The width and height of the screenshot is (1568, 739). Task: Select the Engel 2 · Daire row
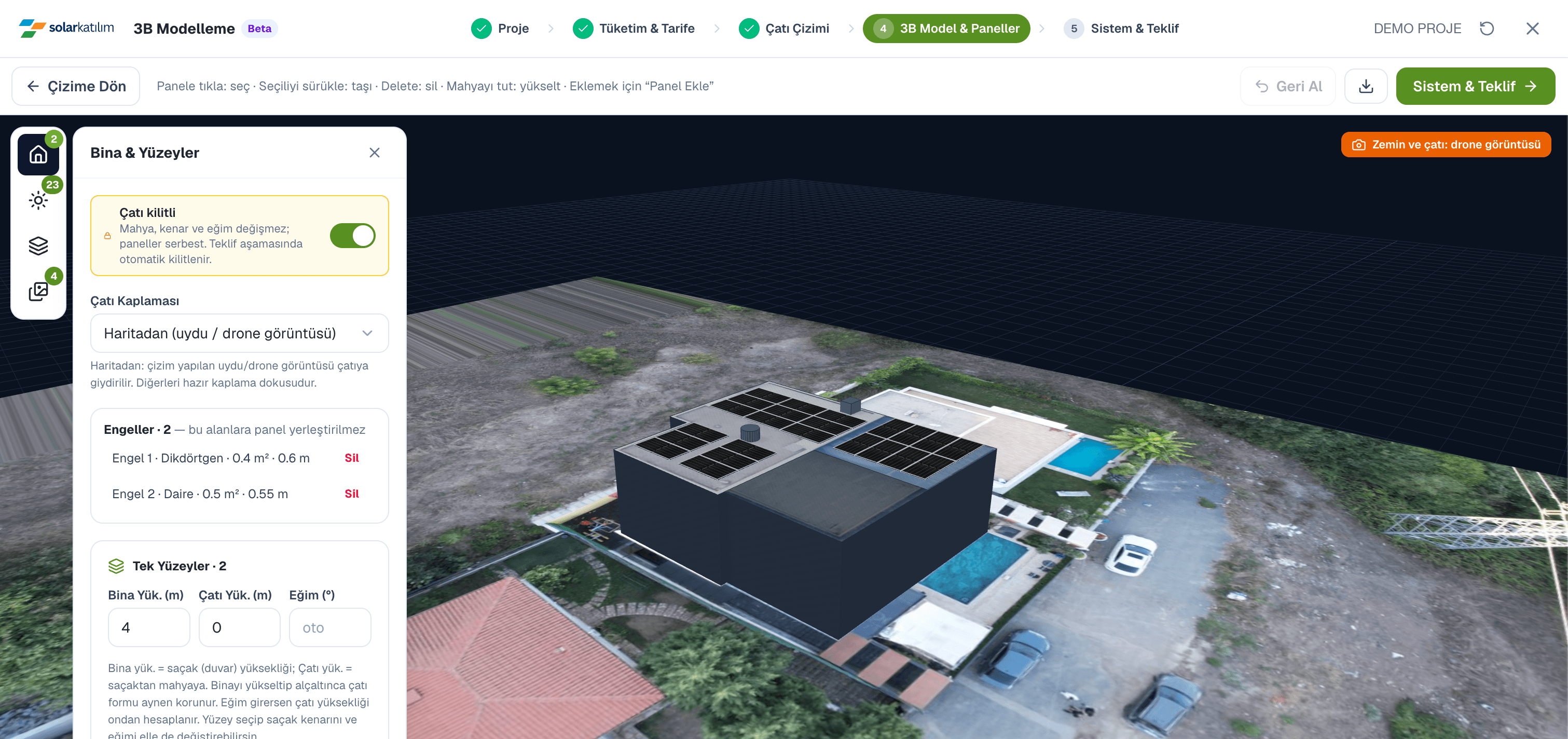tap(239, 494)
